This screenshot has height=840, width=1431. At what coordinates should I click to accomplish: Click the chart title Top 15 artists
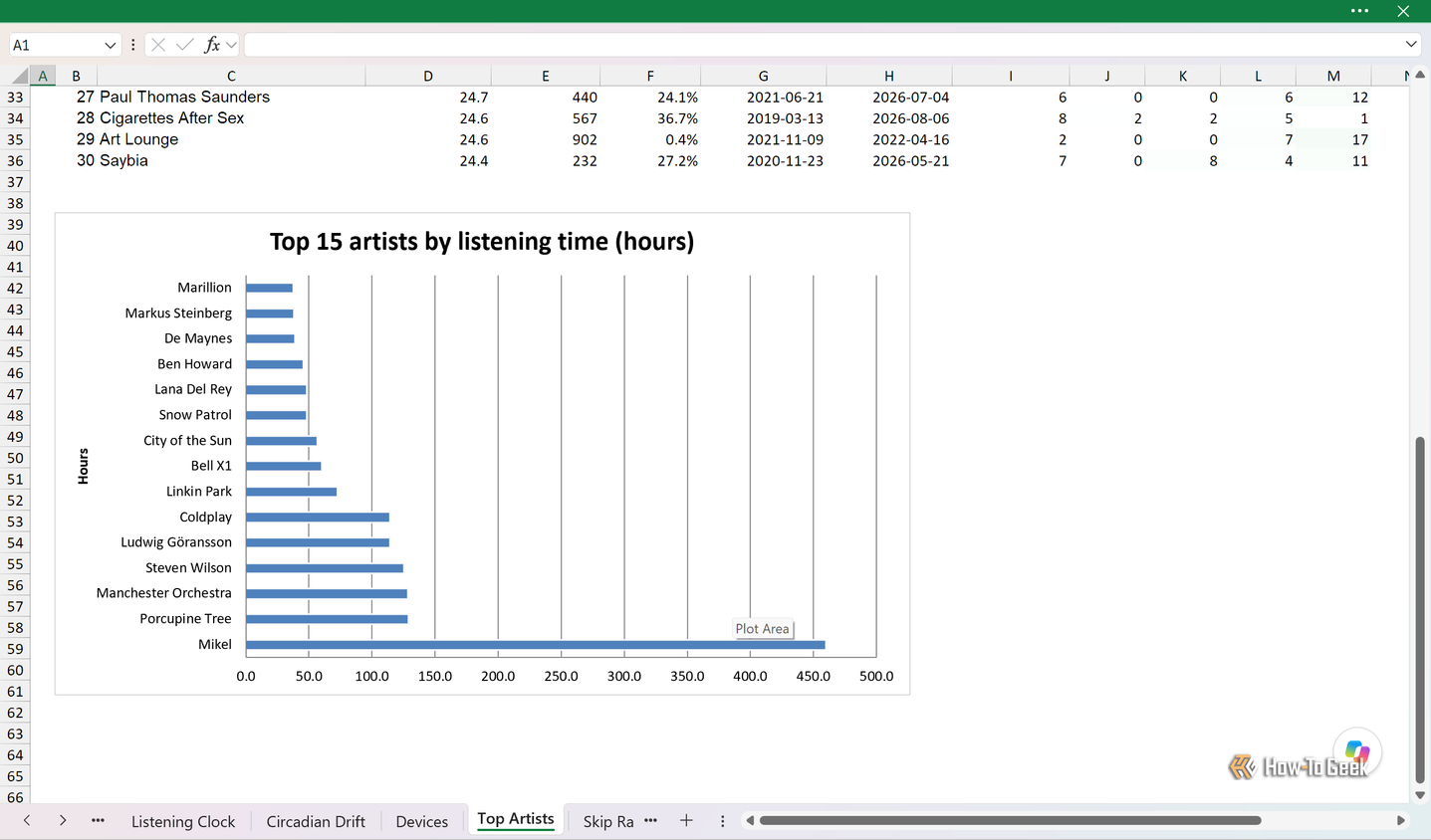pyautogui.click(x=482, y=241)
